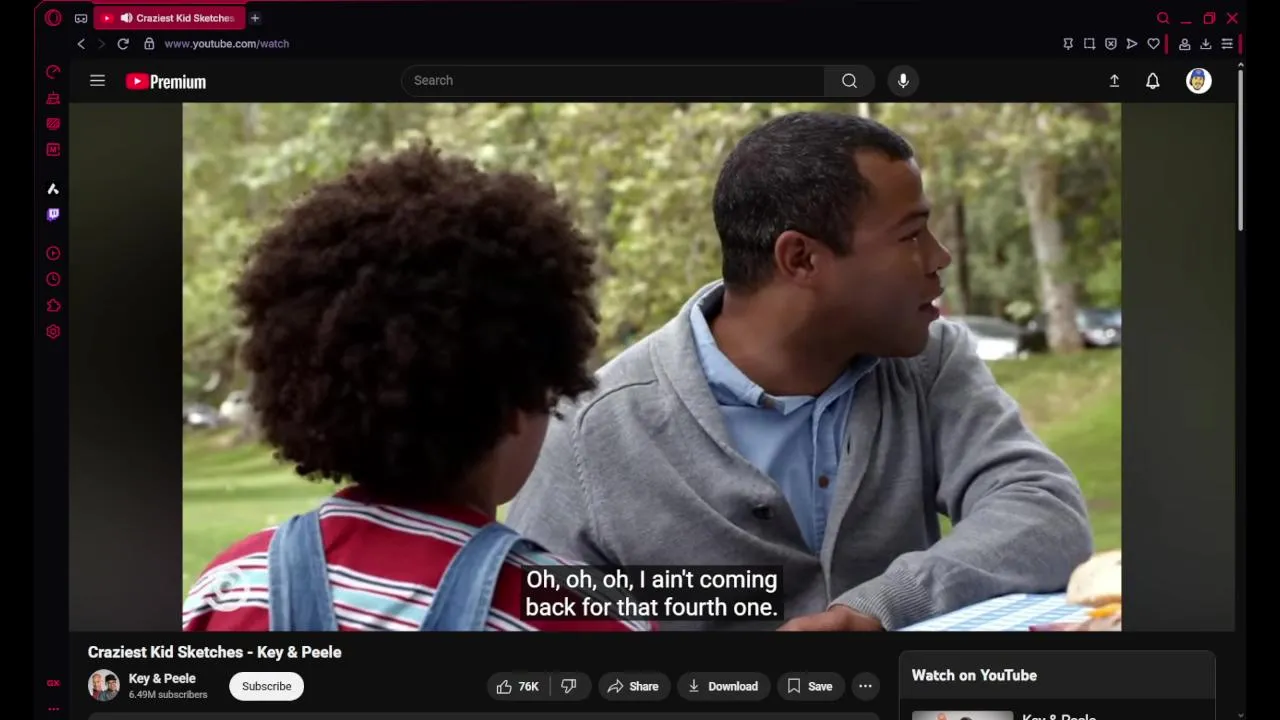Open the Key & Peele channel avatar
Screen dimensions: 1280x720
[104, 686]
